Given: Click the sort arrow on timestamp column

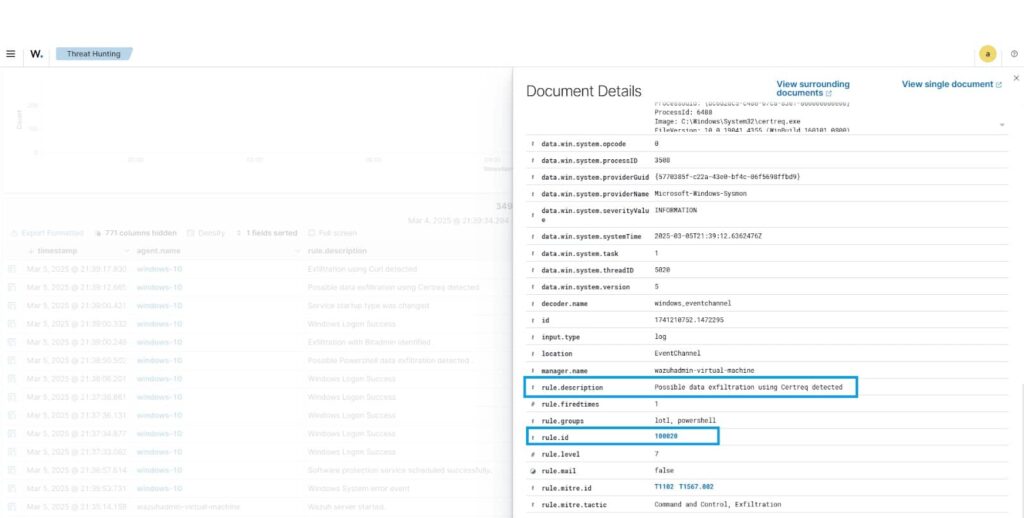Looking at the screenshot, I should 31,251.
